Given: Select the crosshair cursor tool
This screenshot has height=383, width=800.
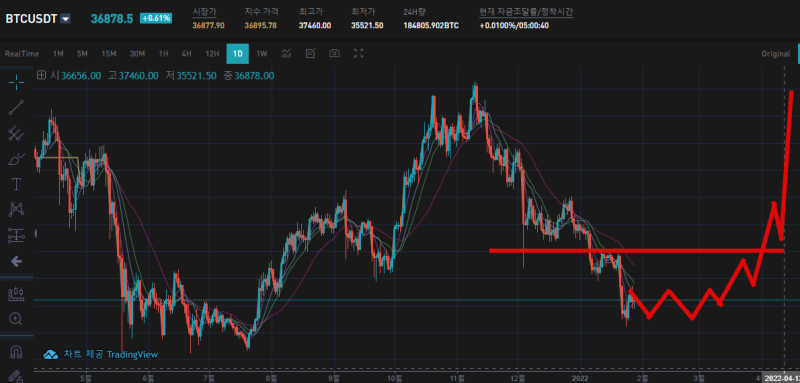Looking at the screenshot, I should 16,82.
